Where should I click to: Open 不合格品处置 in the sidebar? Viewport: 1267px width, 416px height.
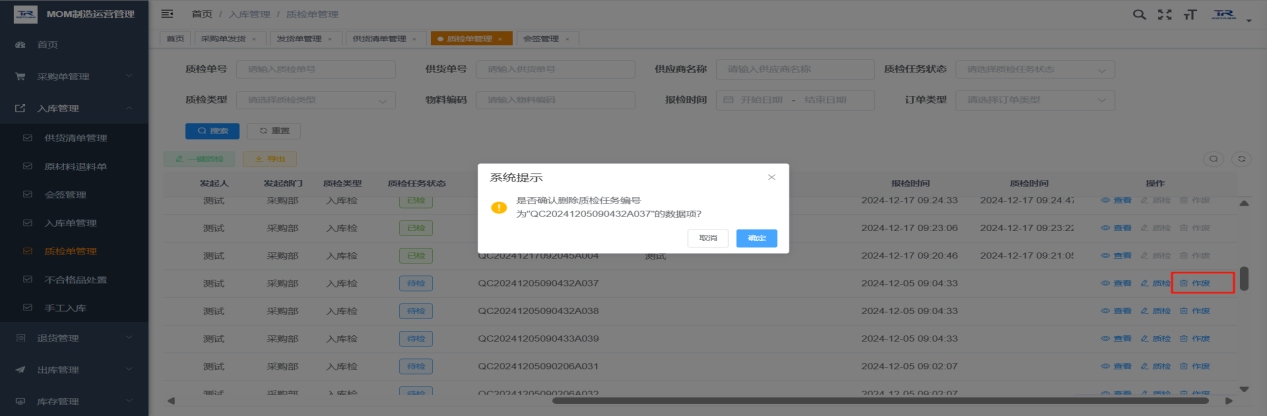coord(74,279)
